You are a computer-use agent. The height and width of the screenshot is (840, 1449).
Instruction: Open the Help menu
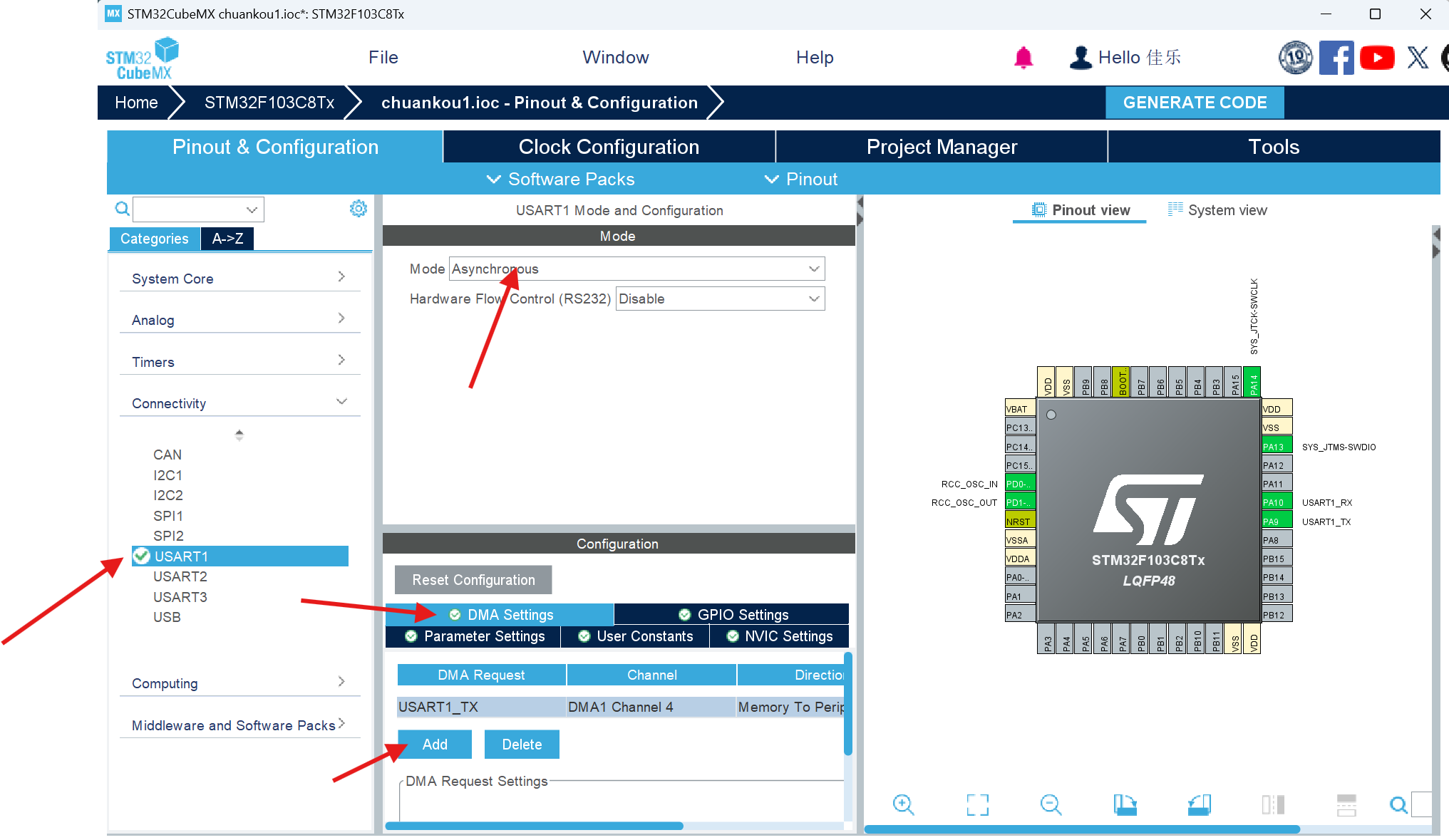coord(815,58)
